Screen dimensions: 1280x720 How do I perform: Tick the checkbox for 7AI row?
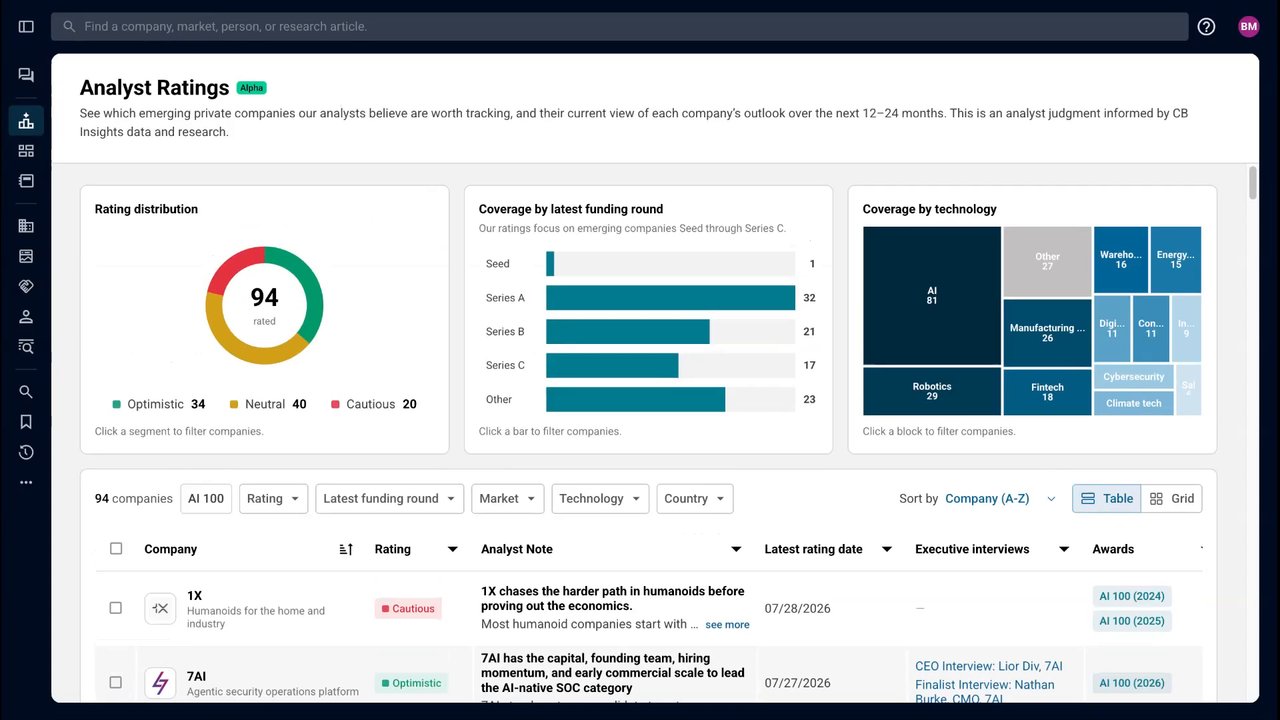tap(116, 682)
